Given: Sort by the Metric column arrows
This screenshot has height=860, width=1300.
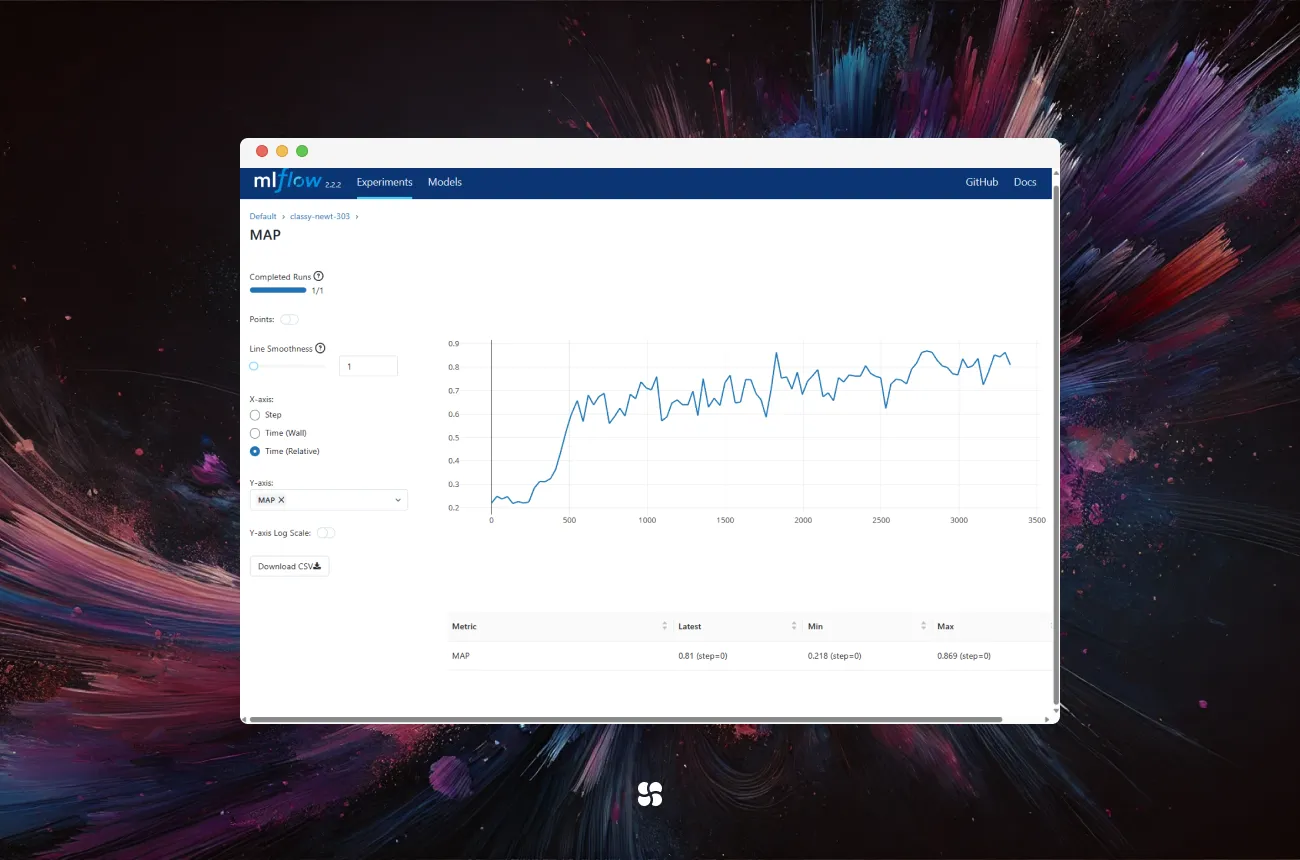Looking at the screenshot, I should pyautogui.click(x=665, y=626).
